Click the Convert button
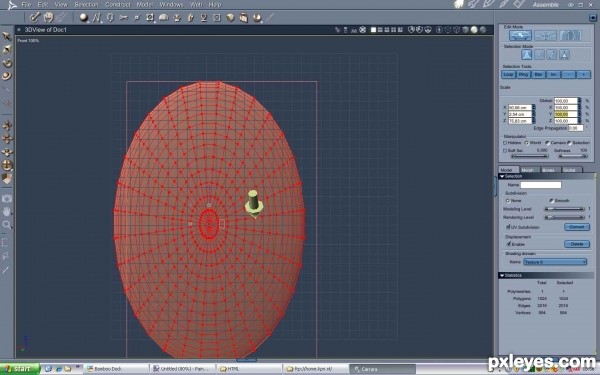Screen dimensions: 600x375 pyautogui.click(x=577, y=227)
